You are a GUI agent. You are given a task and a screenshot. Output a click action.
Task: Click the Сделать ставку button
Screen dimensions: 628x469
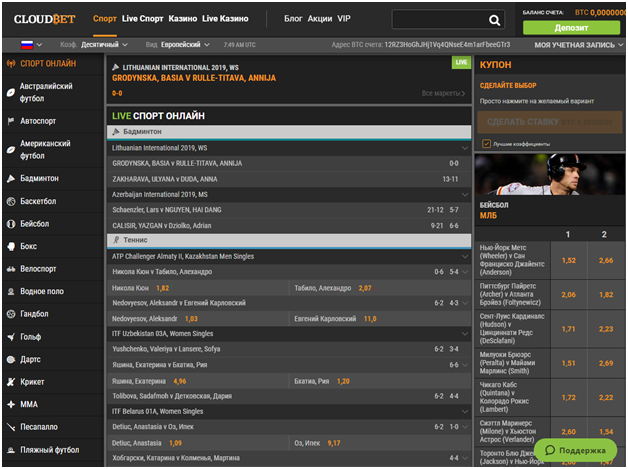click(x=550, y=122)
